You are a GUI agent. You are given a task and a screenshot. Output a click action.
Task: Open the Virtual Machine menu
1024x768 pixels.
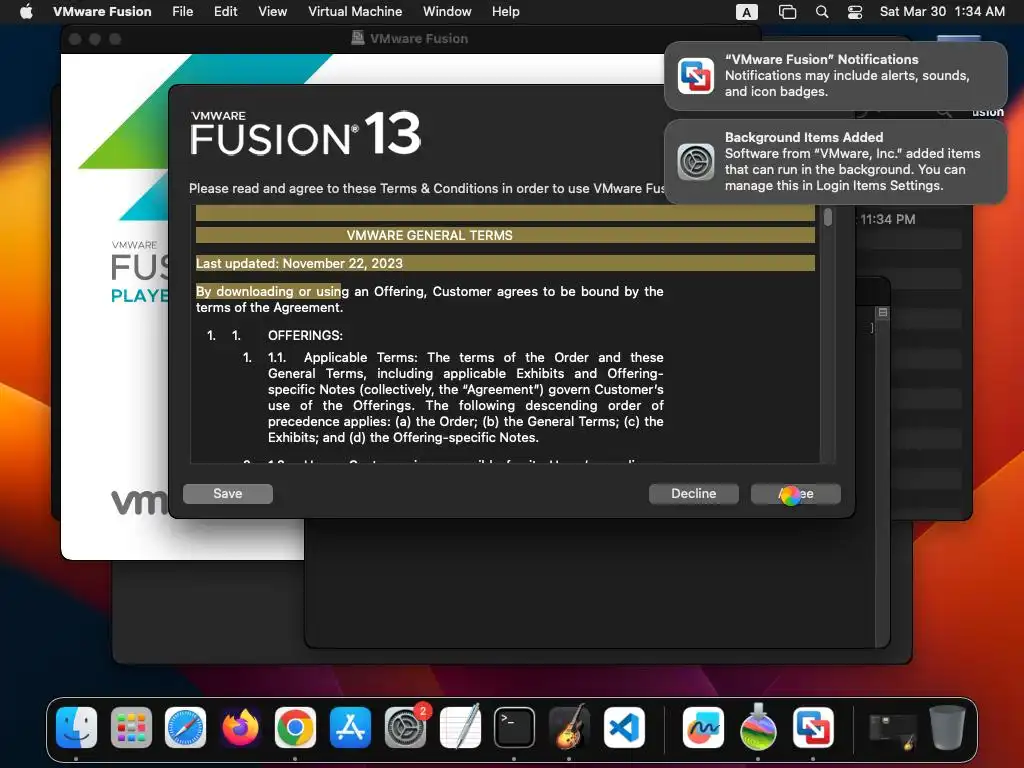(355, 11)
